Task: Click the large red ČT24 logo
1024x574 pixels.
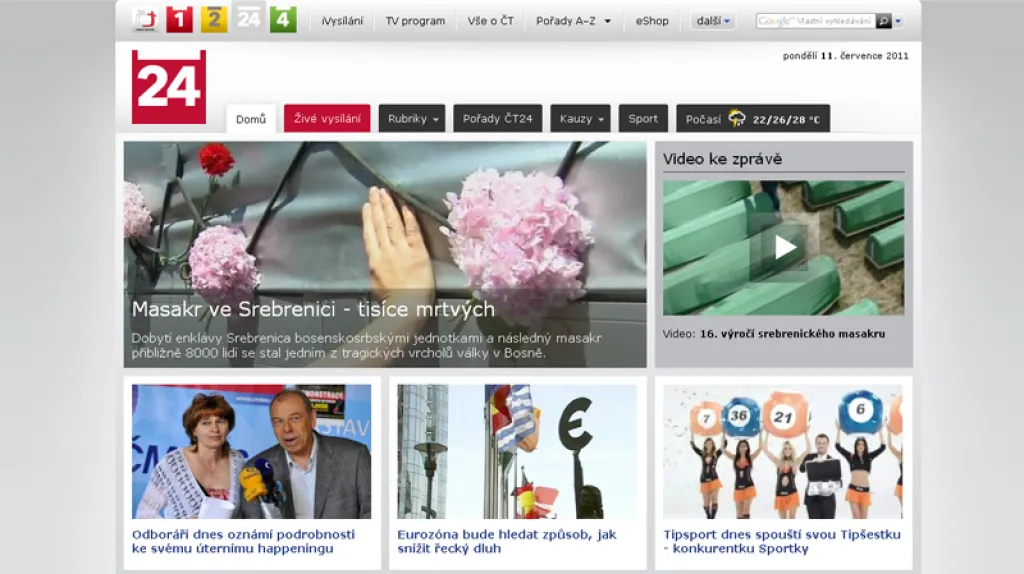Action: (168, 87)
